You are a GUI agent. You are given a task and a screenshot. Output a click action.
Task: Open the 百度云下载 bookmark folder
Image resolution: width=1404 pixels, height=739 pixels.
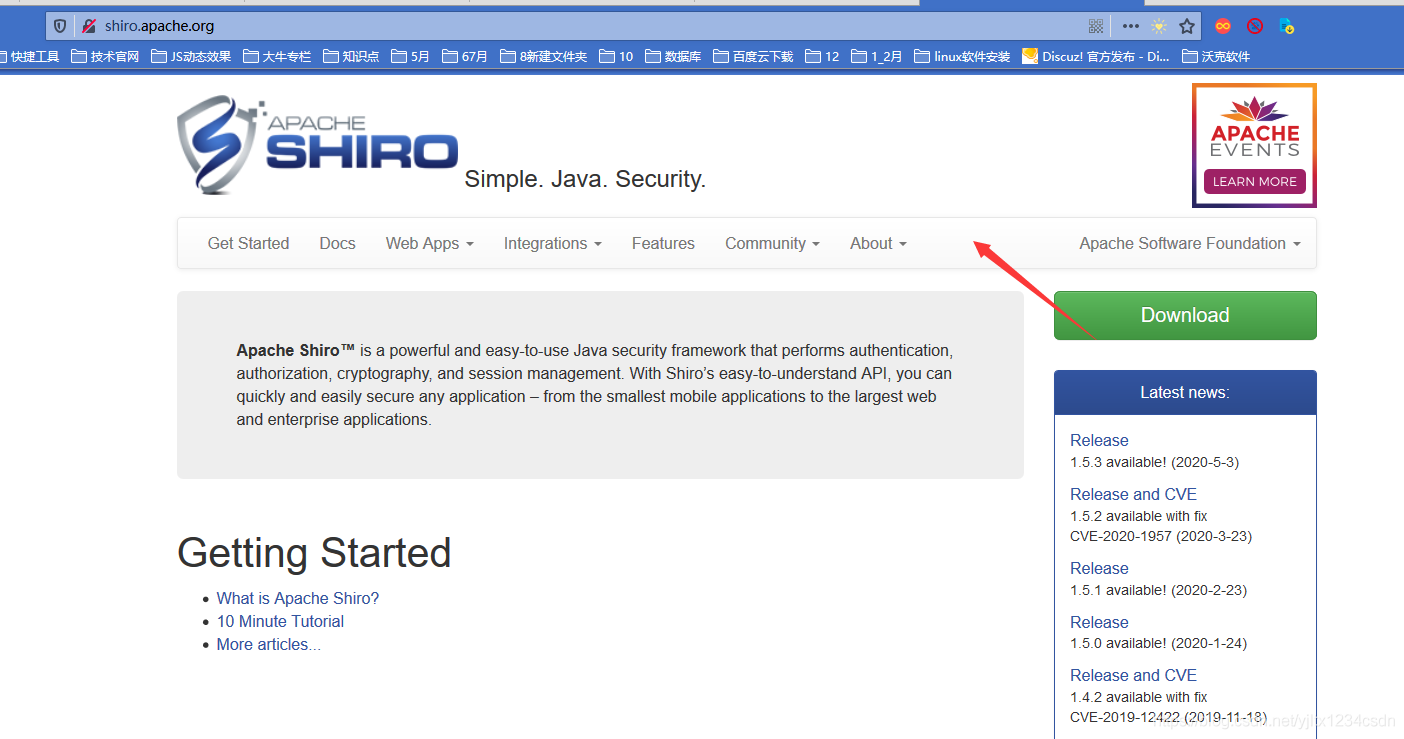[x=753, y=57]
